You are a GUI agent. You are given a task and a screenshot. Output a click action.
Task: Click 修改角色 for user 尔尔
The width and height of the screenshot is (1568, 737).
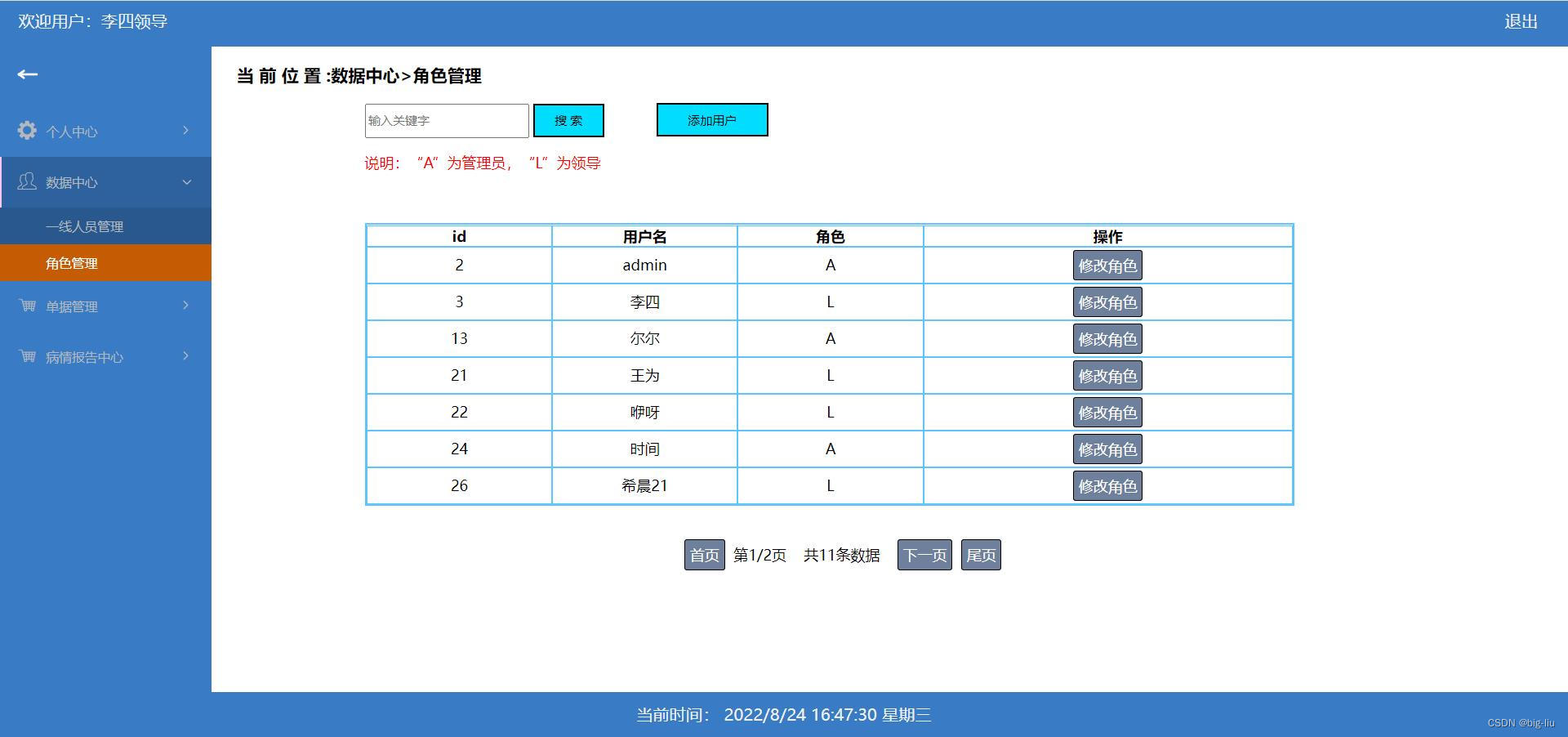point(1107,339)
